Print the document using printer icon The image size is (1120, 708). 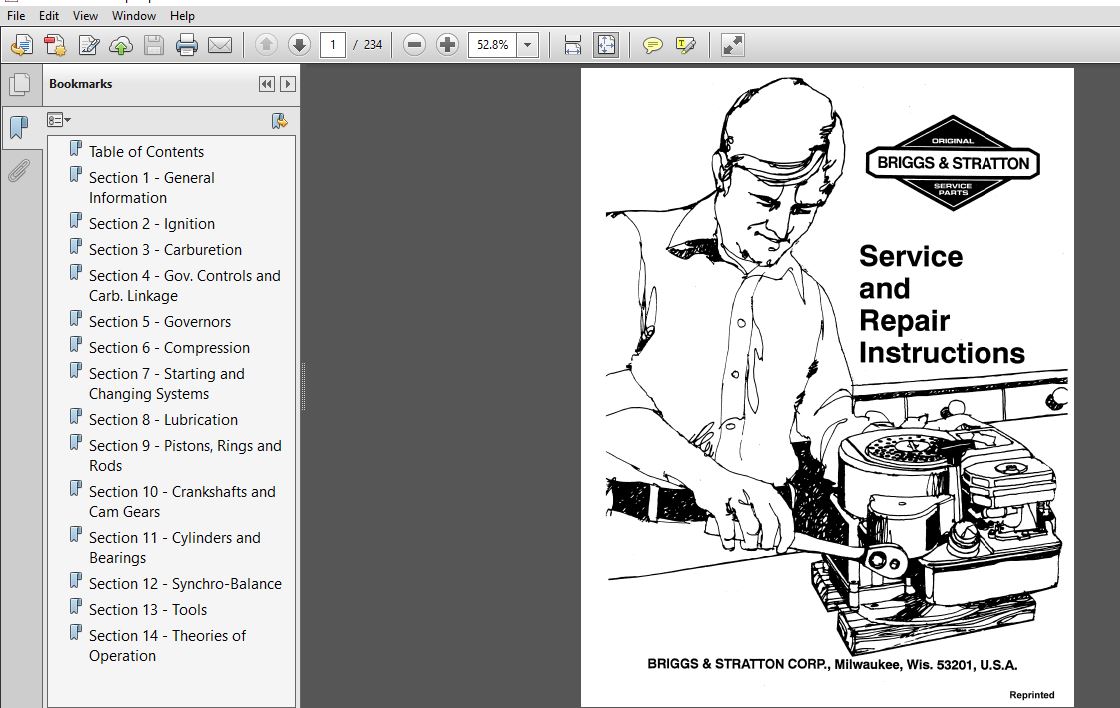coord(186,45)
